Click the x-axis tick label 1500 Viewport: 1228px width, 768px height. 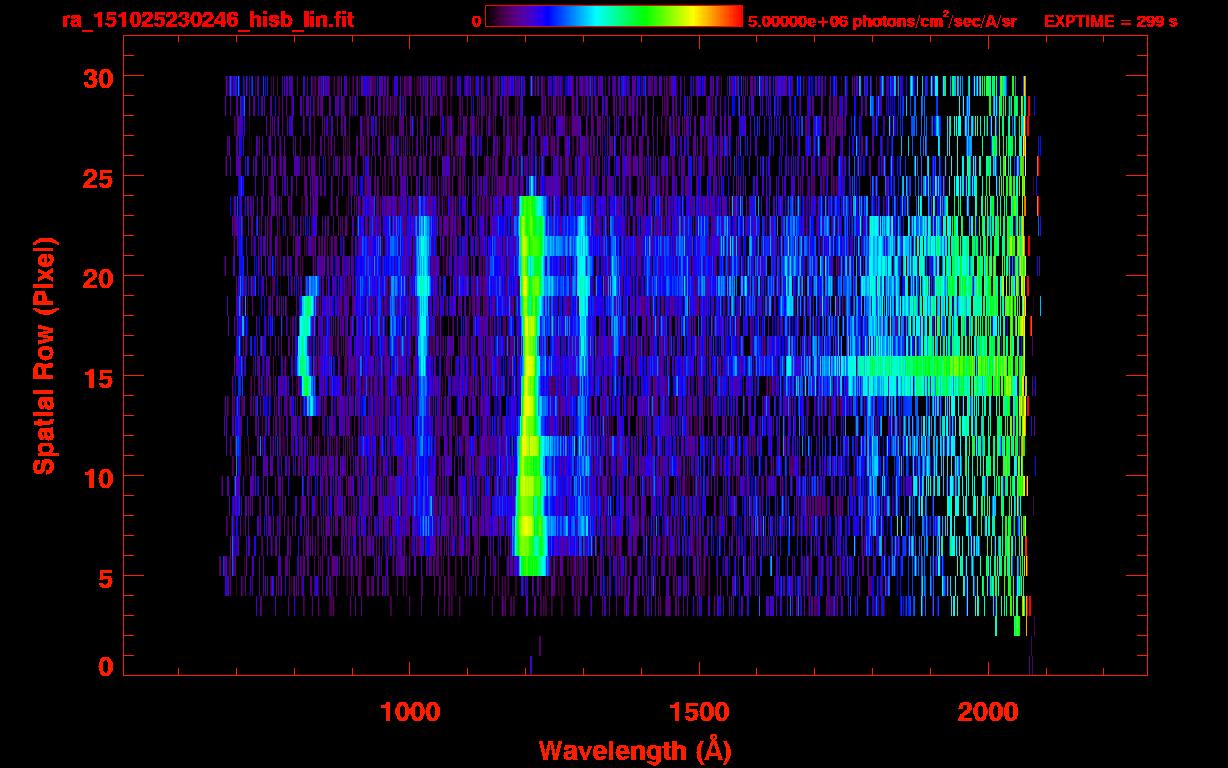(699, 711)
